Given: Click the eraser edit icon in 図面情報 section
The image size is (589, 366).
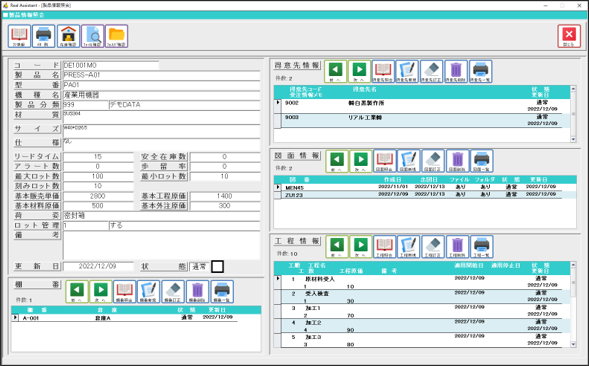Looking at the screenshot, I should click(433, 161).
